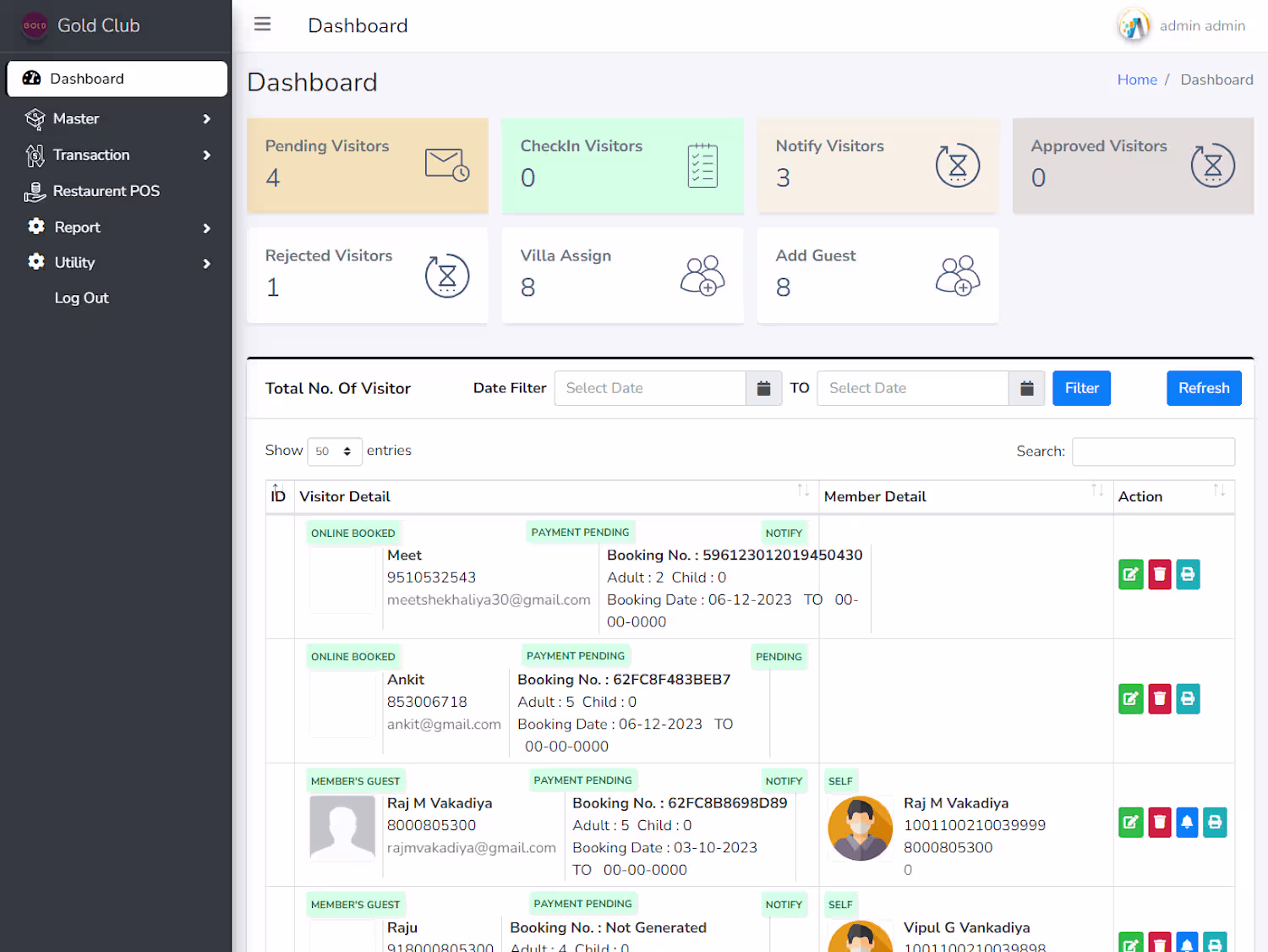Open the calendar for the start date
Screen dimensions: 1268x952
[x=763, y=388]
